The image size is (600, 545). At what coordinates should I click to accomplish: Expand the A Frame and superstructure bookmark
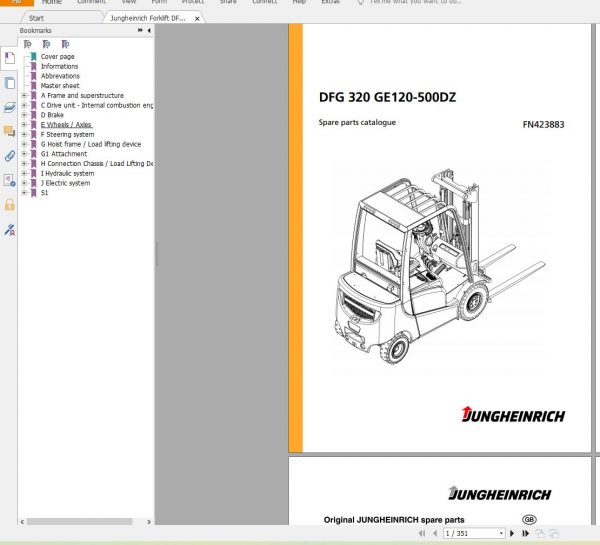tap(24, 95)
